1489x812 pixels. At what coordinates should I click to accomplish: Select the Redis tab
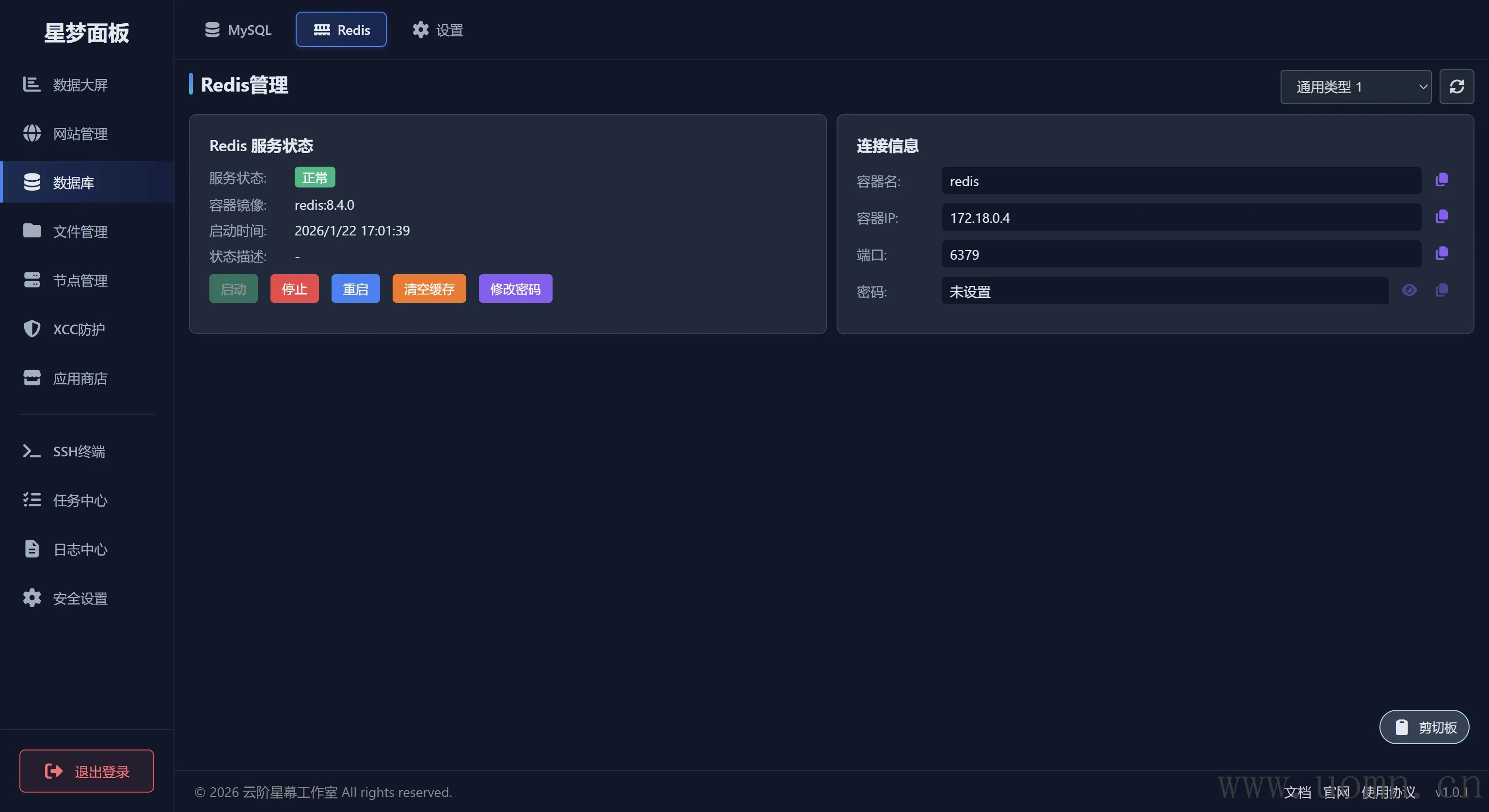click(x=341, y=30)
